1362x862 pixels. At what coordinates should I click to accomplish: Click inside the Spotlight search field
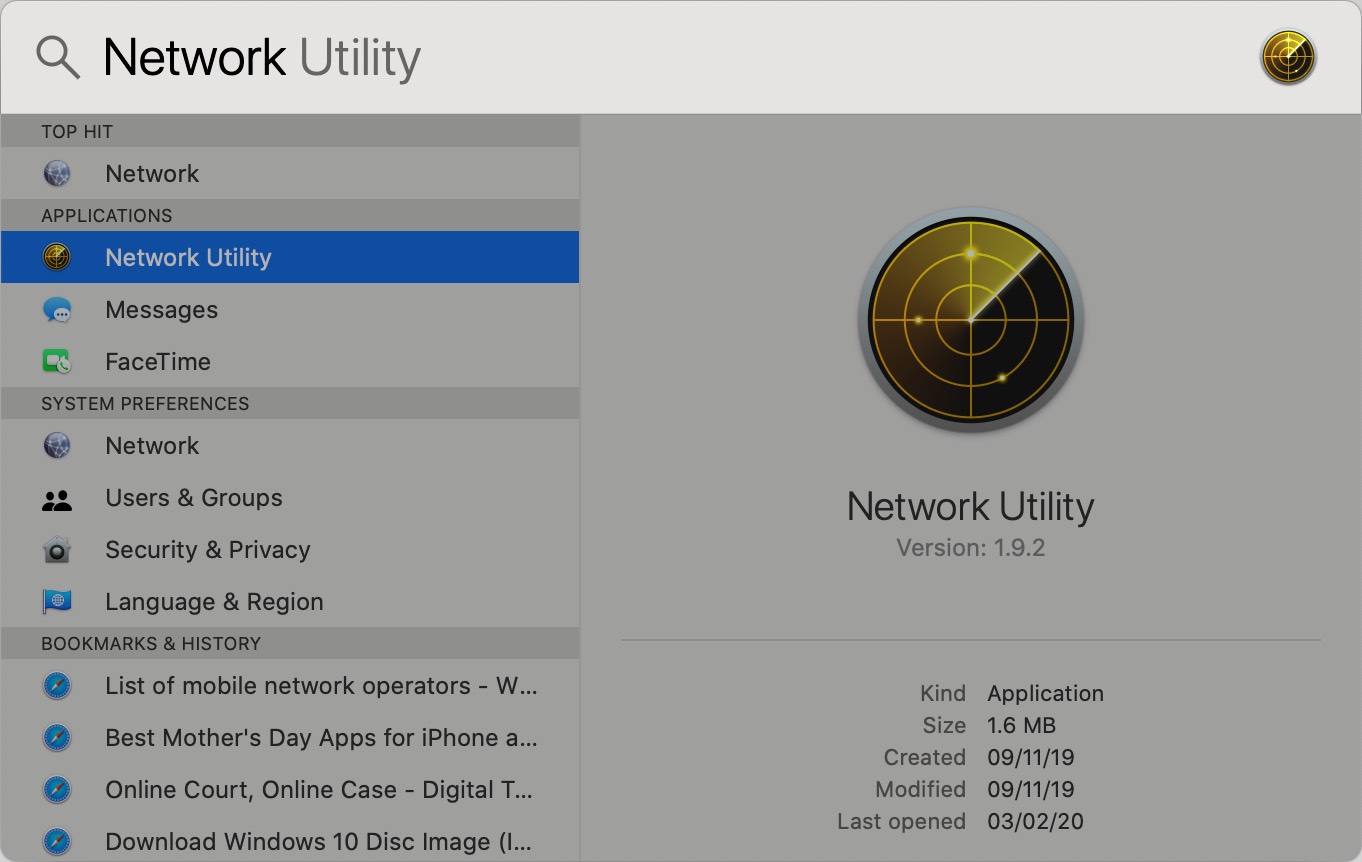tap(600, 56)
